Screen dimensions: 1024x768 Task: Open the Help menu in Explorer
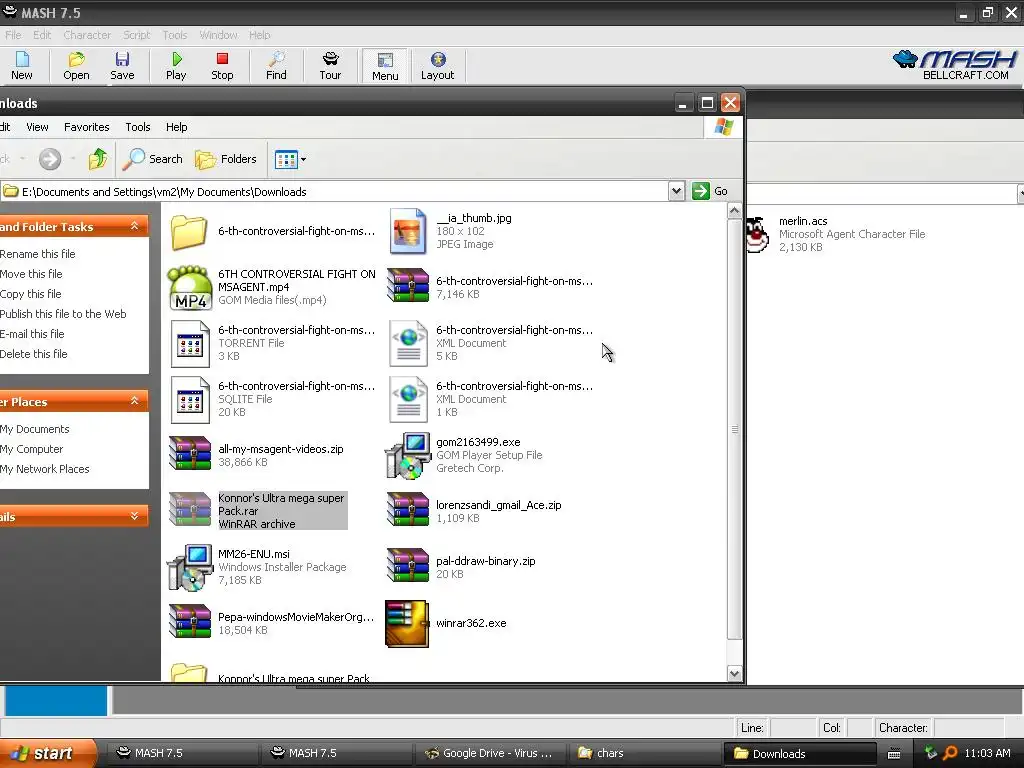(176, 127)
